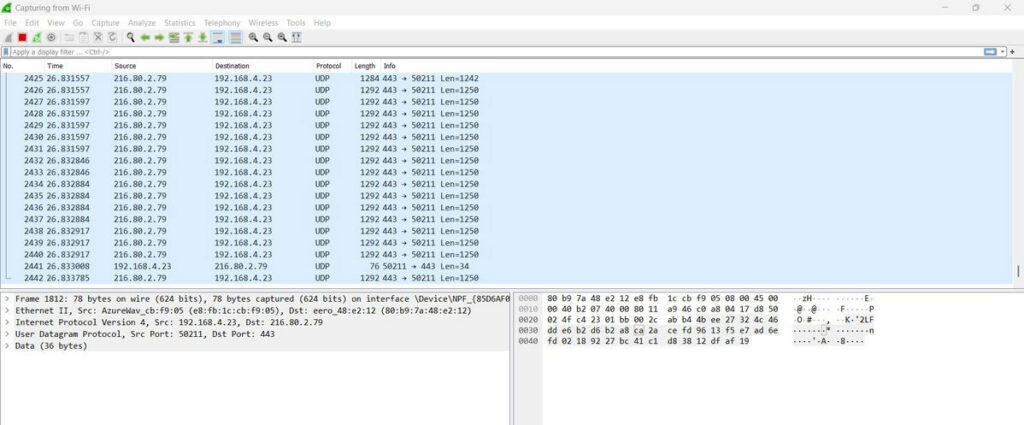Select packet number 2432 row
Viewport: 1024px width, 425px height.
click(507, 161)
